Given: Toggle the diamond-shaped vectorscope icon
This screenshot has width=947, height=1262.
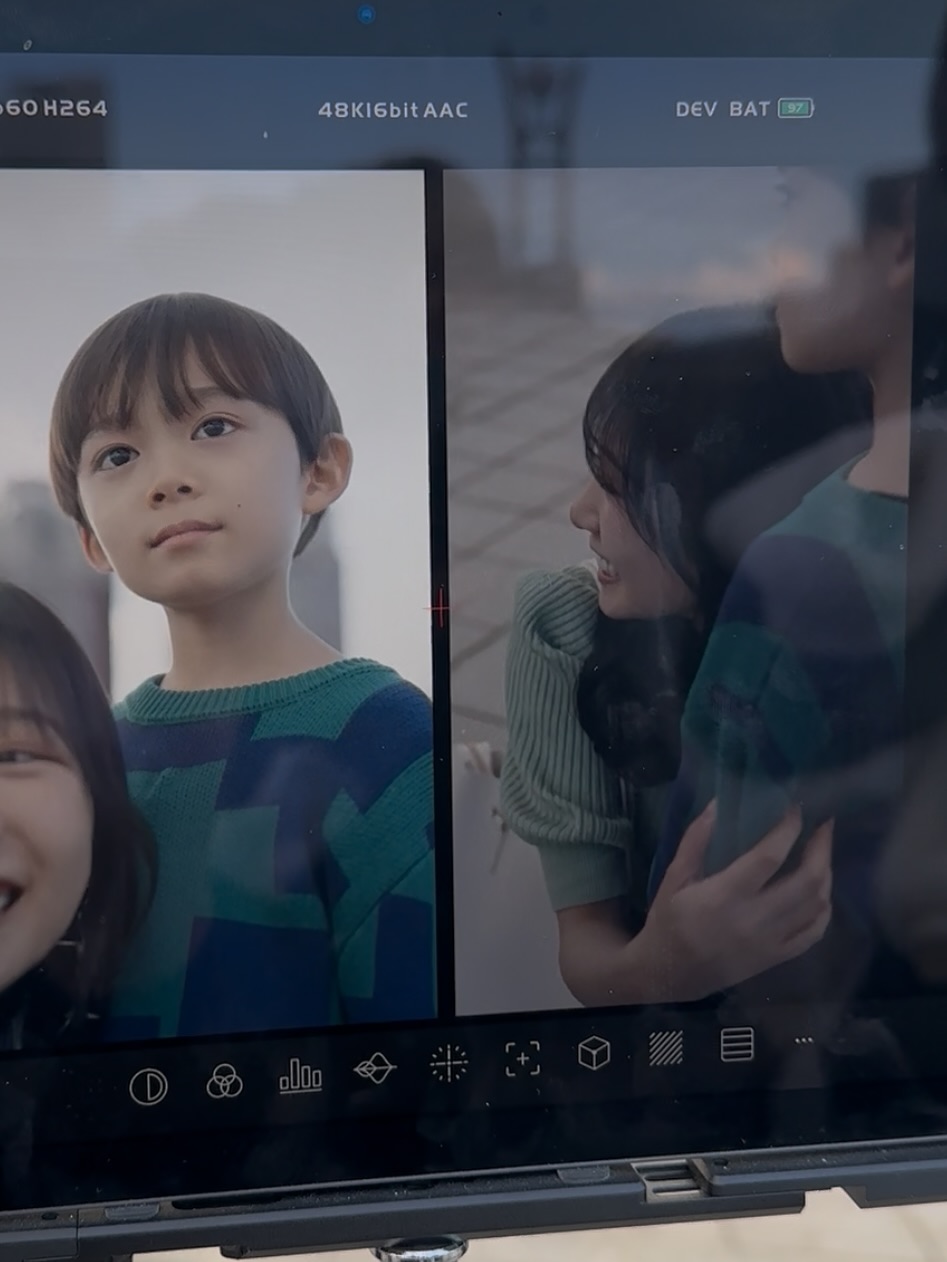Looking at the screenshot, I should click(375, 1069).
